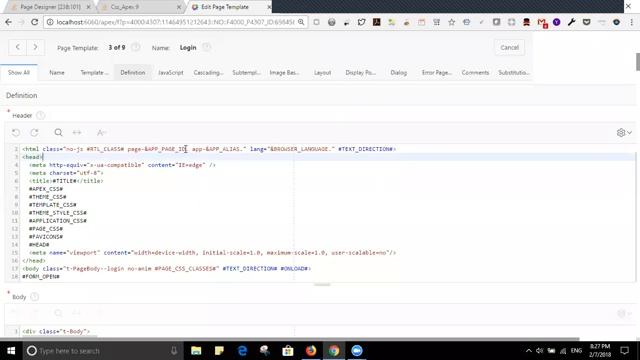
Task: Switch to the Definition tab
Action: (x=133, y=73)
